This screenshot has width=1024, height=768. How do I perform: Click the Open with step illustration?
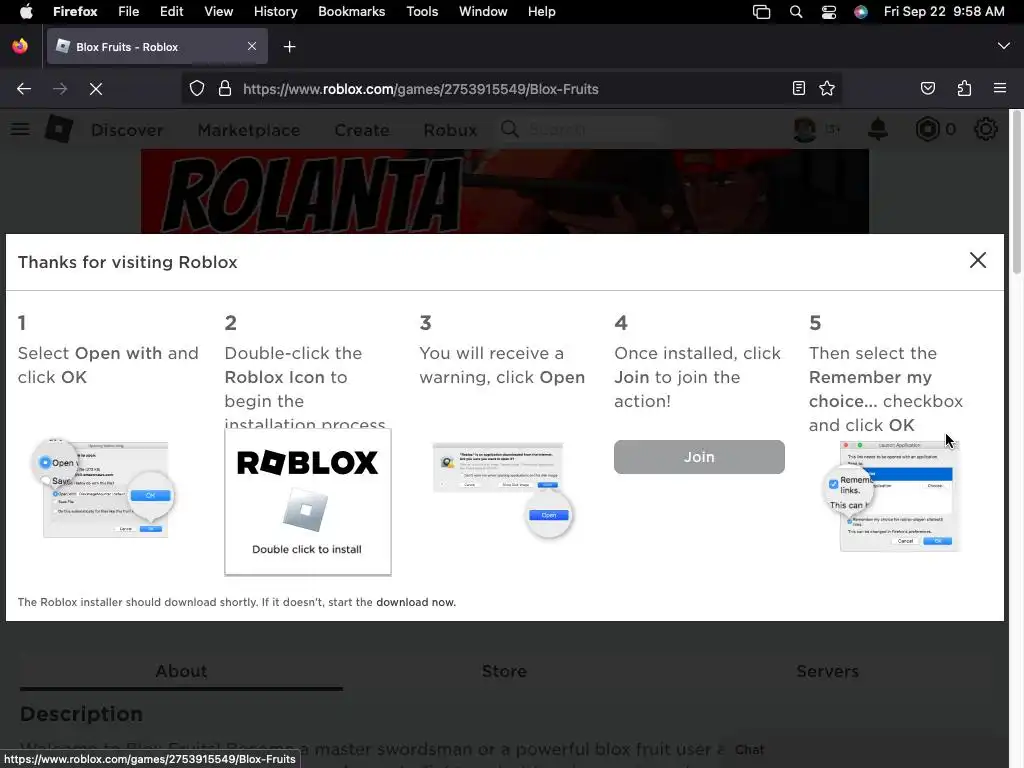pyautogui.click(x=104, y=490)
